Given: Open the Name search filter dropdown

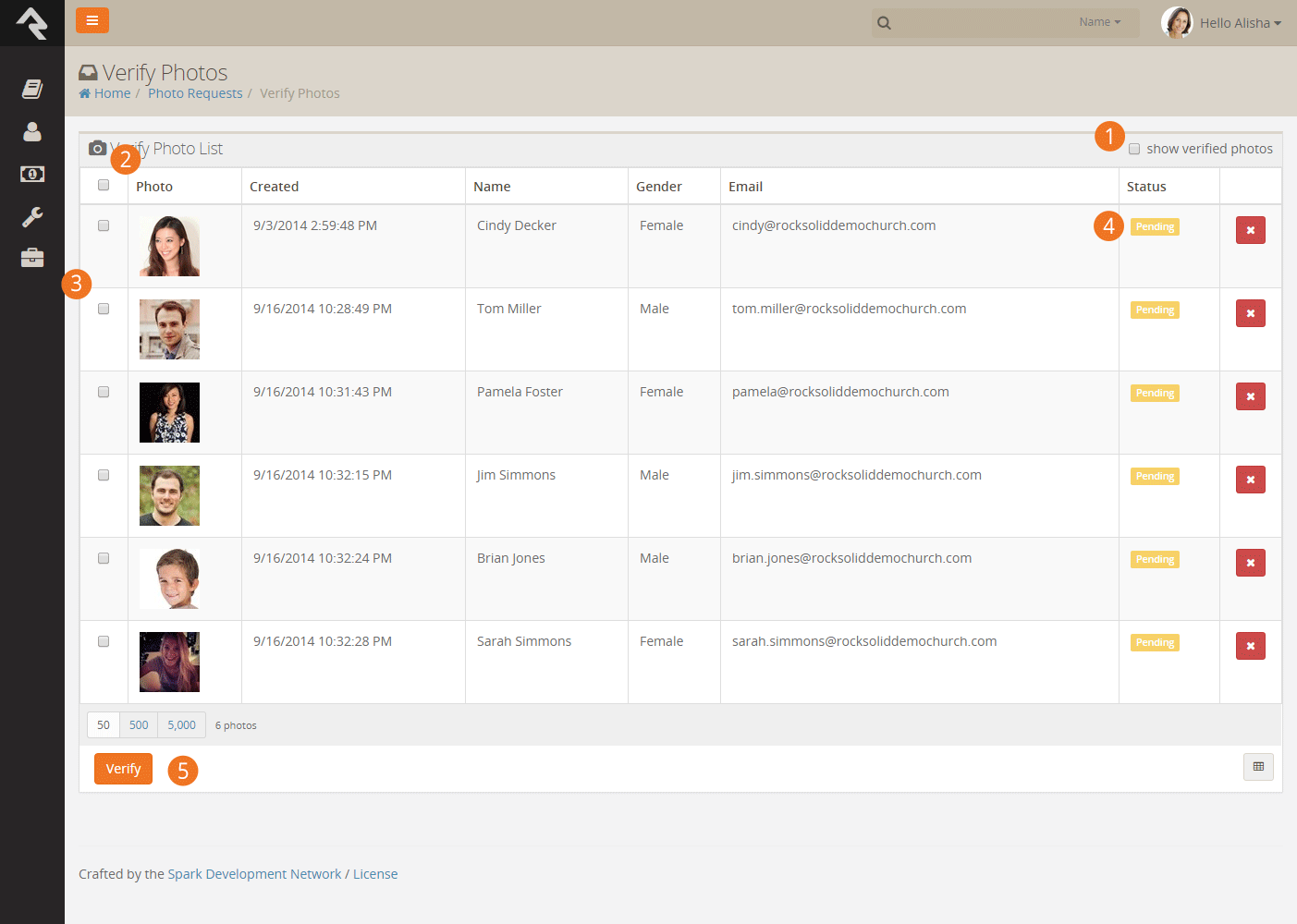Looking at the screenshot, I should pos(1100,22).
